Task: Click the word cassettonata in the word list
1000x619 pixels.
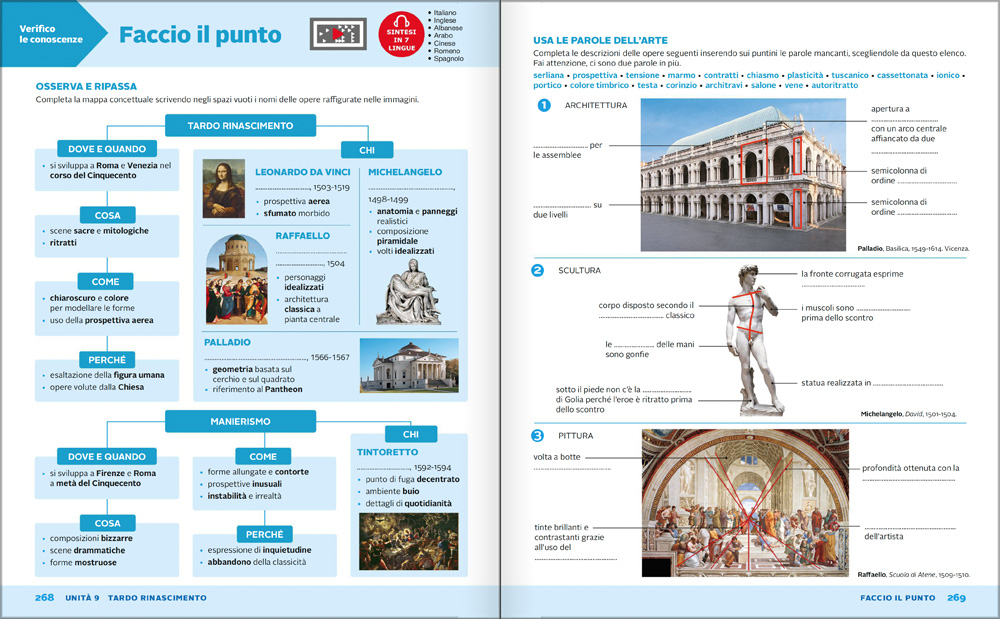Action: tap(902, 75)
